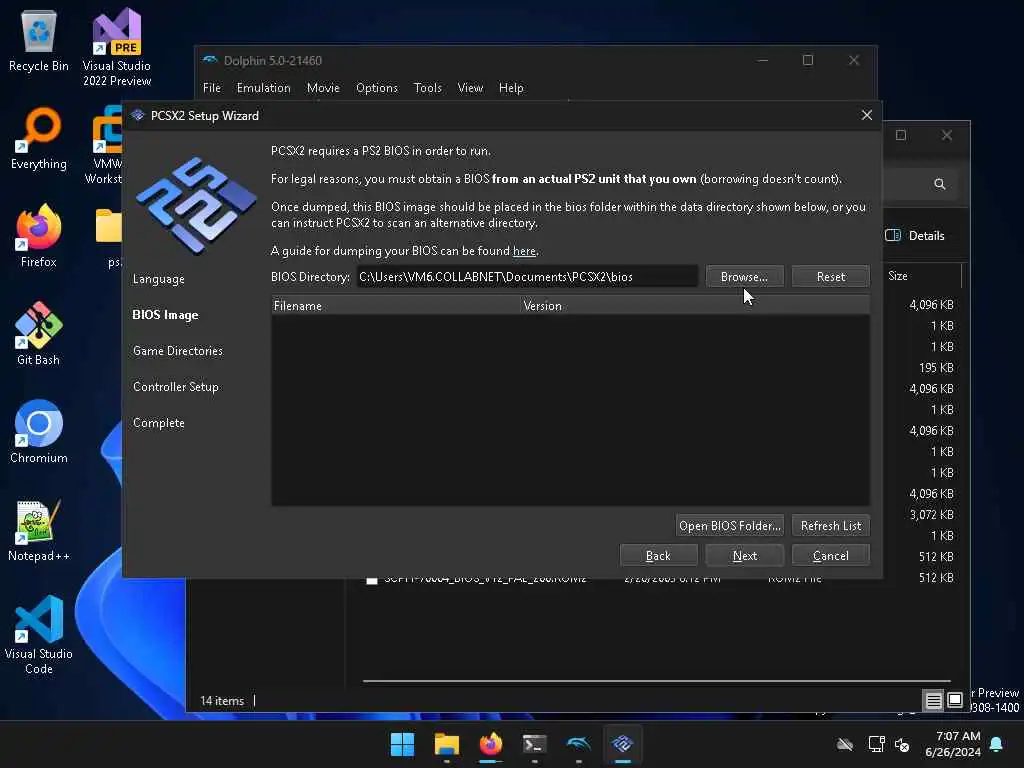1024x768 pixels.
Task: Select Complete step in wizard sidebar
Action: 159,423
